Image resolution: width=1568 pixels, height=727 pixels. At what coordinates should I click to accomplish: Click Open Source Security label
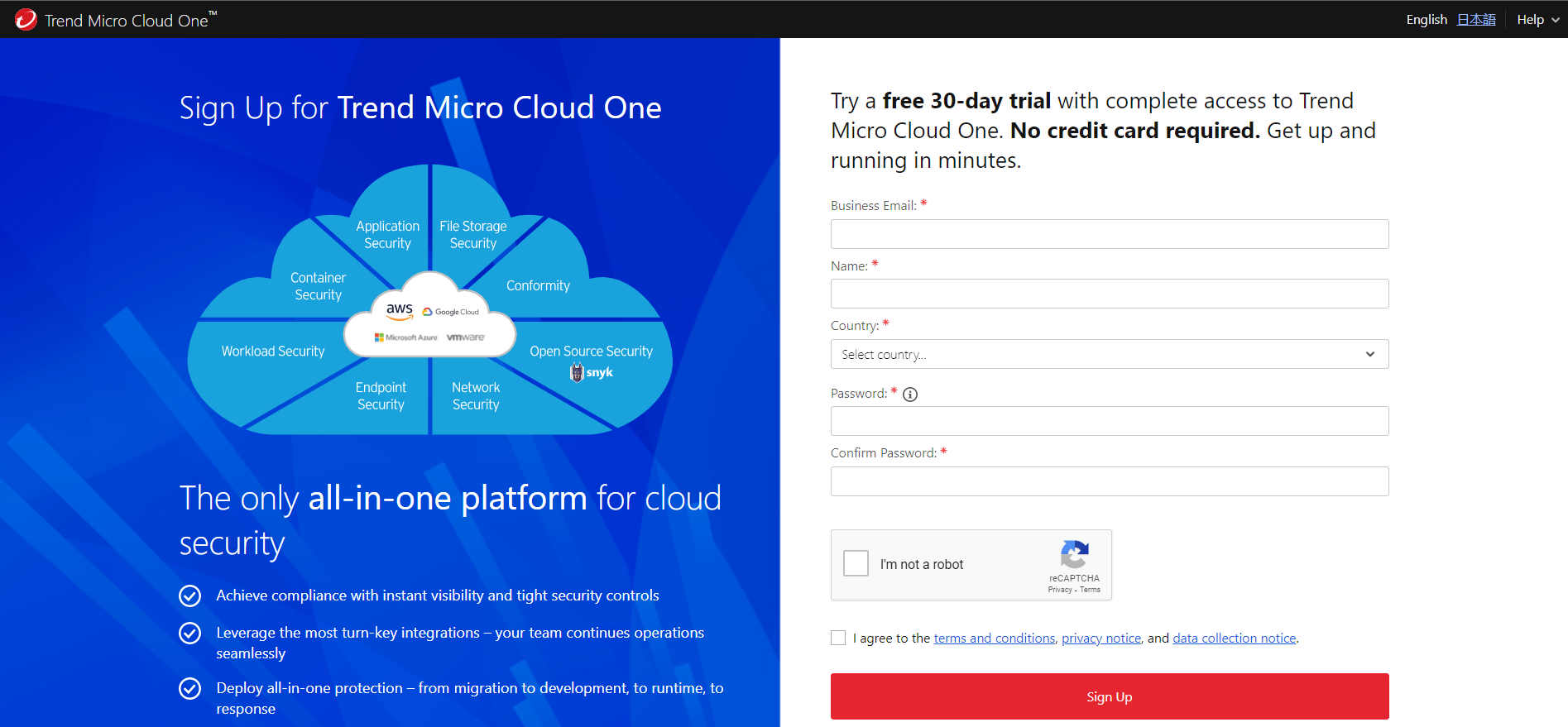[591, 352]
